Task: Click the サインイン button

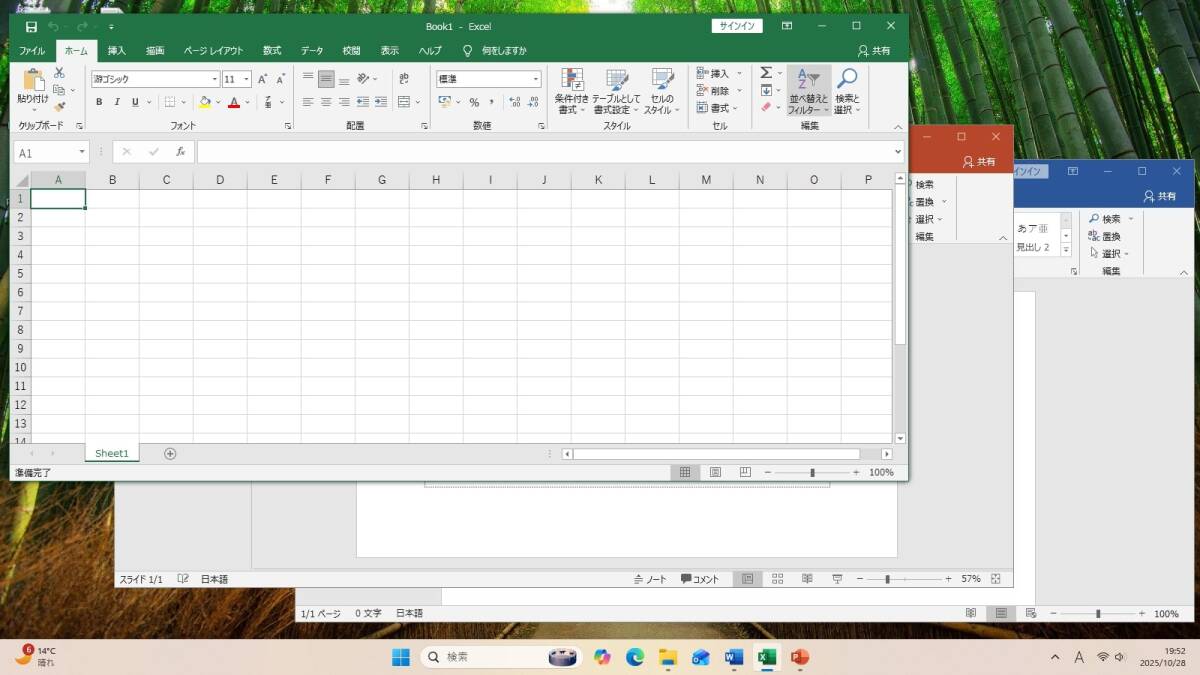Action: coord(737,26)
